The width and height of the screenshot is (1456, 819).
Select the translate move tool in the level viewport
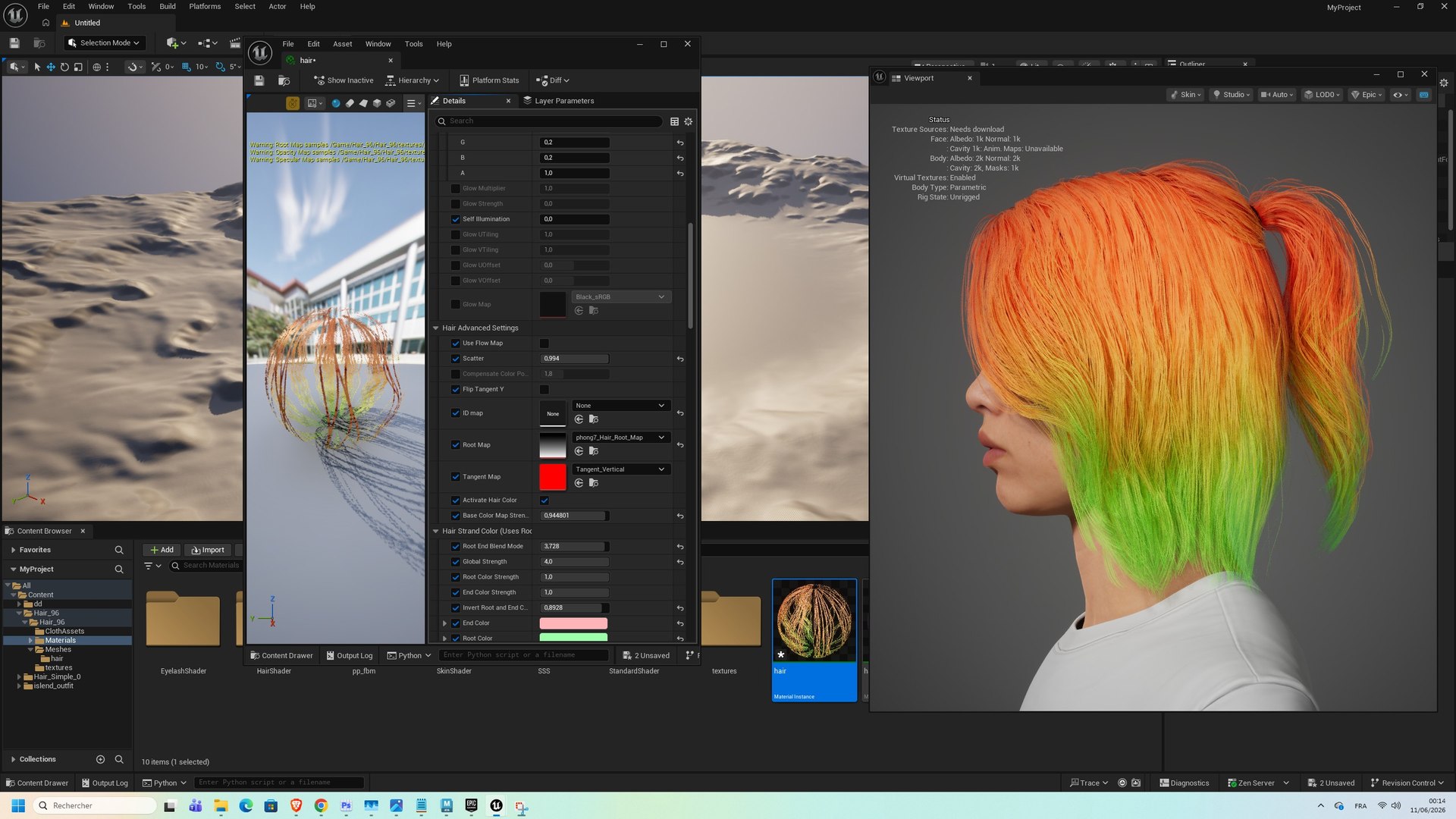pyautogui.click(x=51, y=67)
